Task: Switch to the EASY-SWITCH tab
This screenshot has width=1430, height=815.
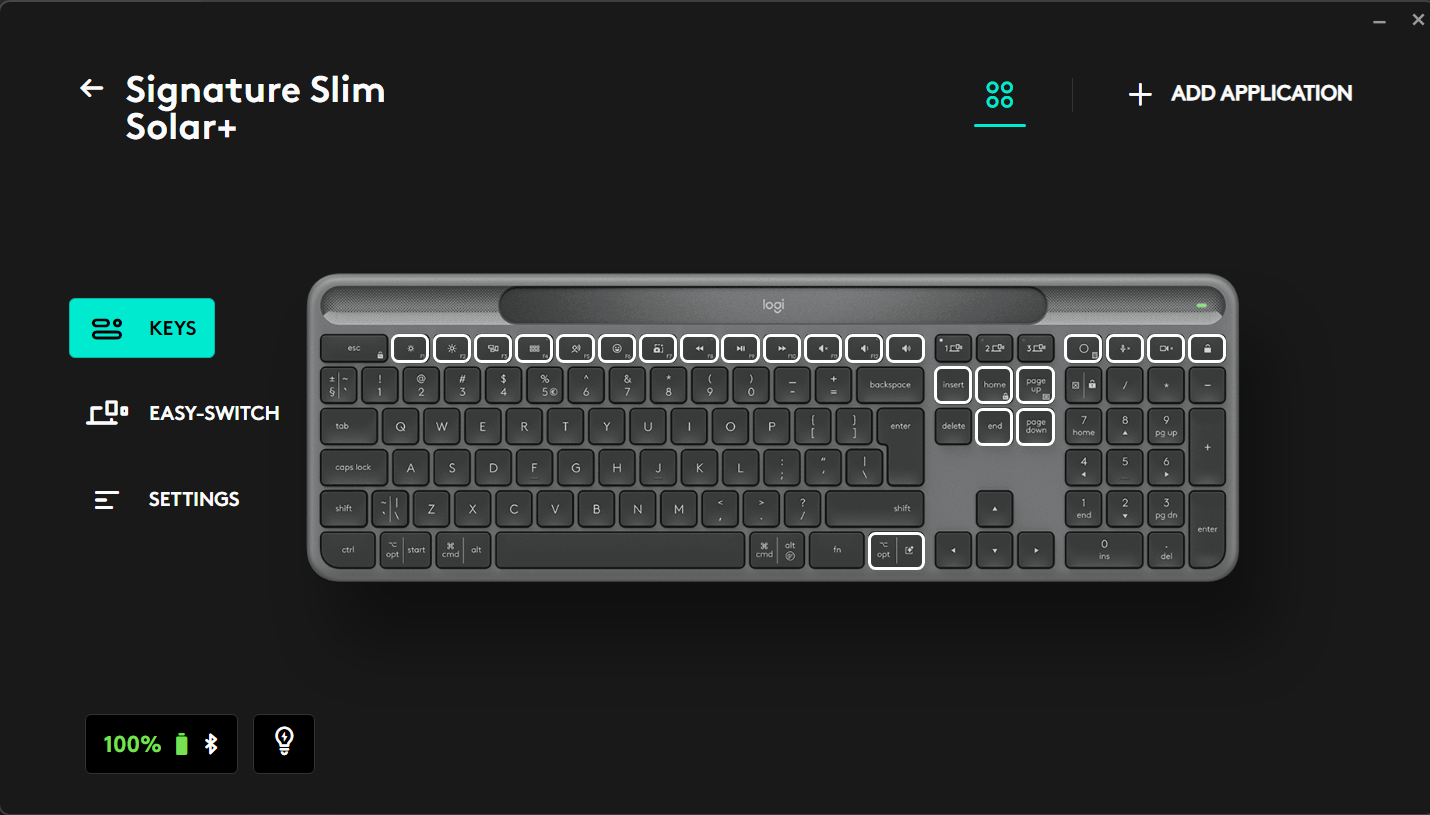Action: [183, 413]
